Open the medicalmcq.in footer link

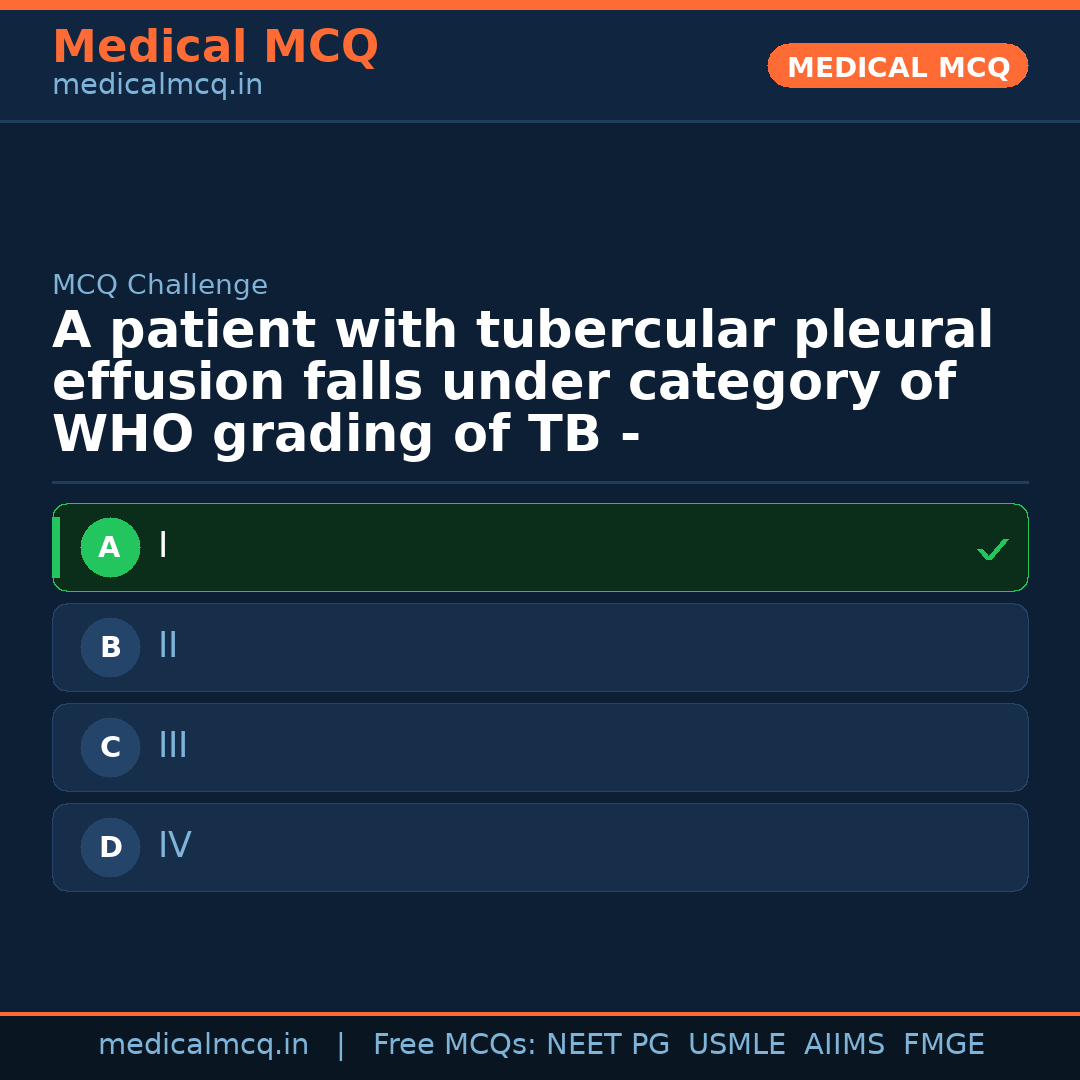pos(203,1043)
